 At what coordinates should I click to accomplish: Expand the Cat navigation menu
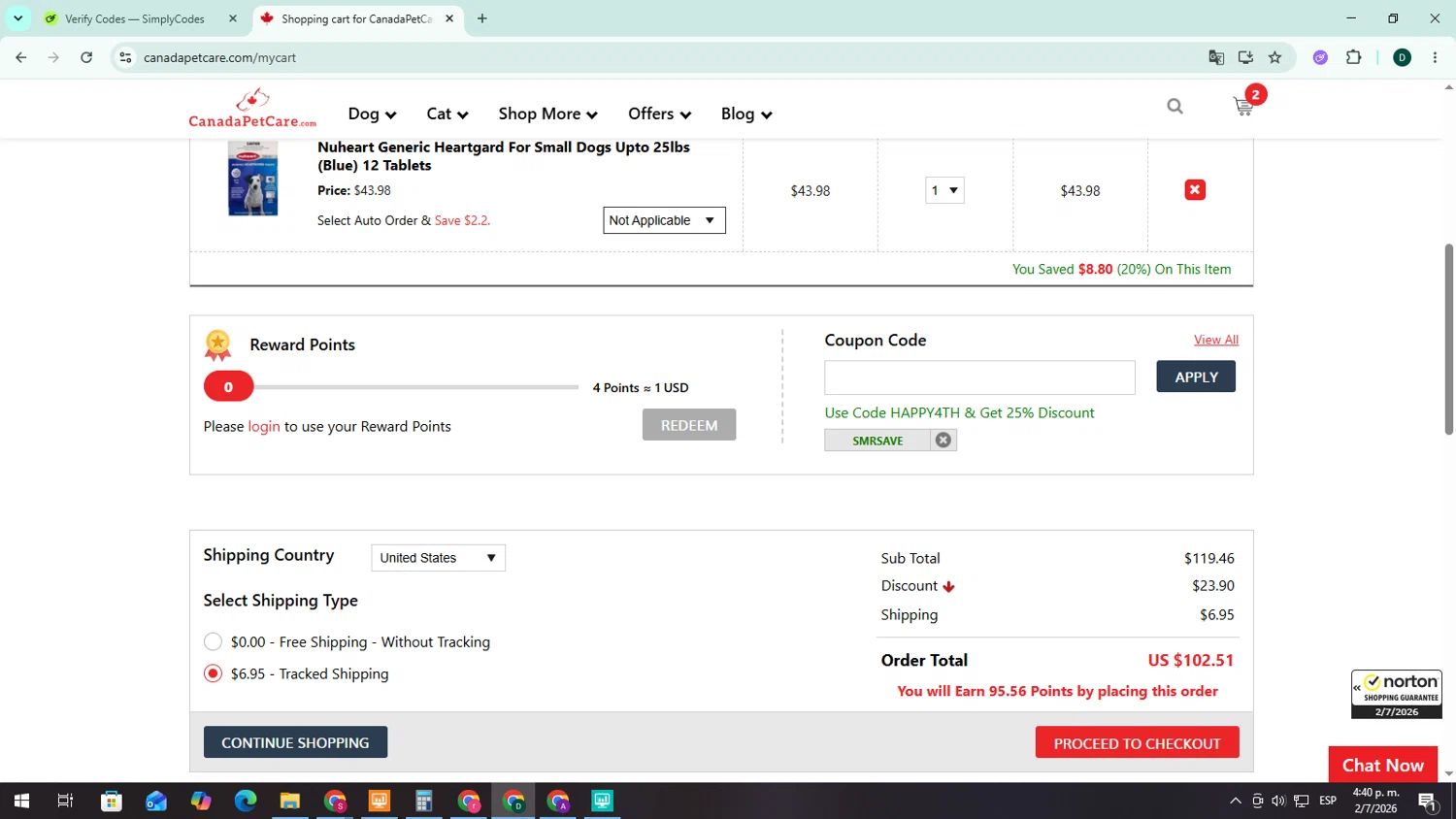(447, 114)
